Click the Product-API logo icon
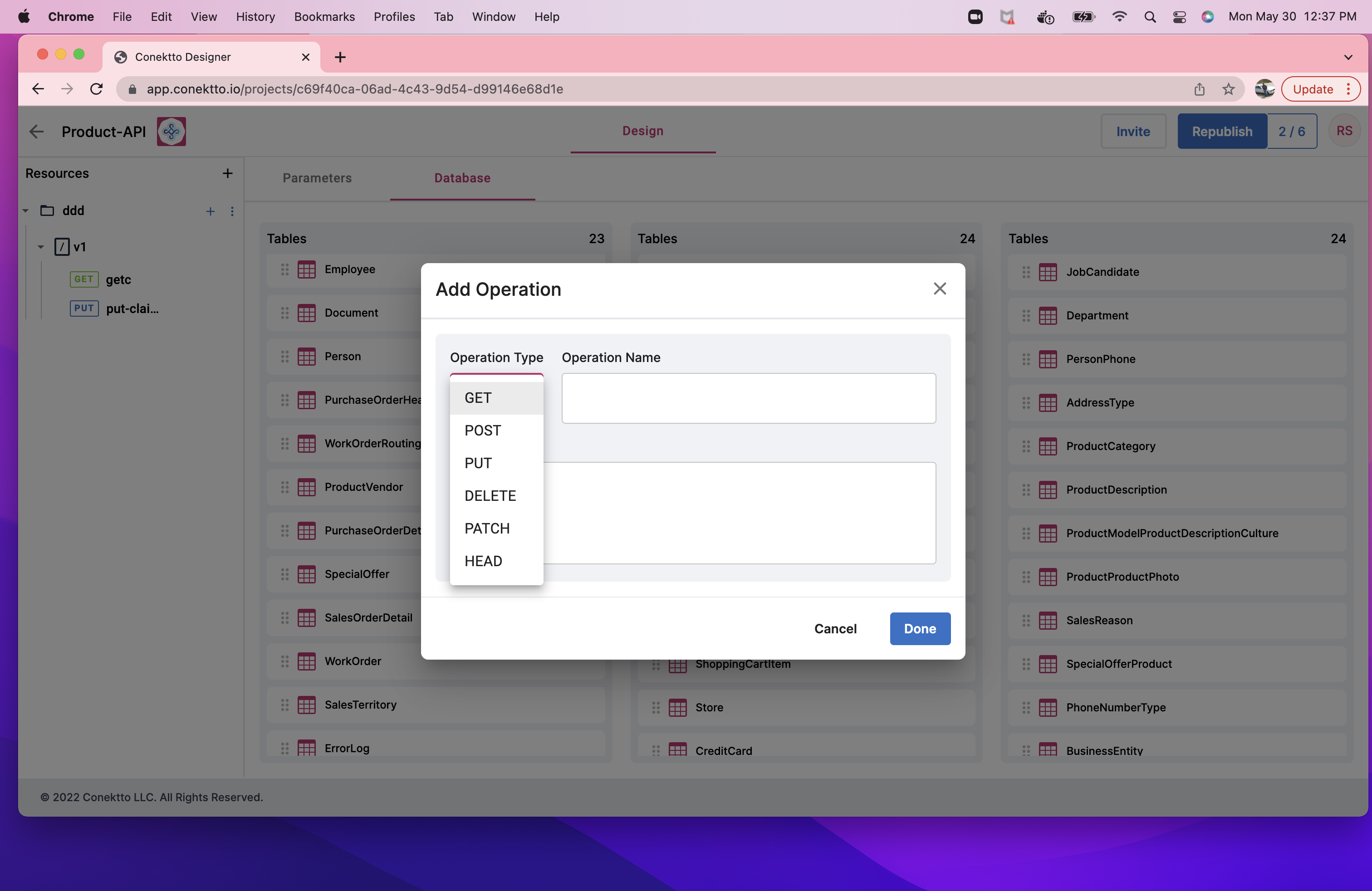Image resolution: width=1372 pixels, height=891 pixels. click(171, 132)
